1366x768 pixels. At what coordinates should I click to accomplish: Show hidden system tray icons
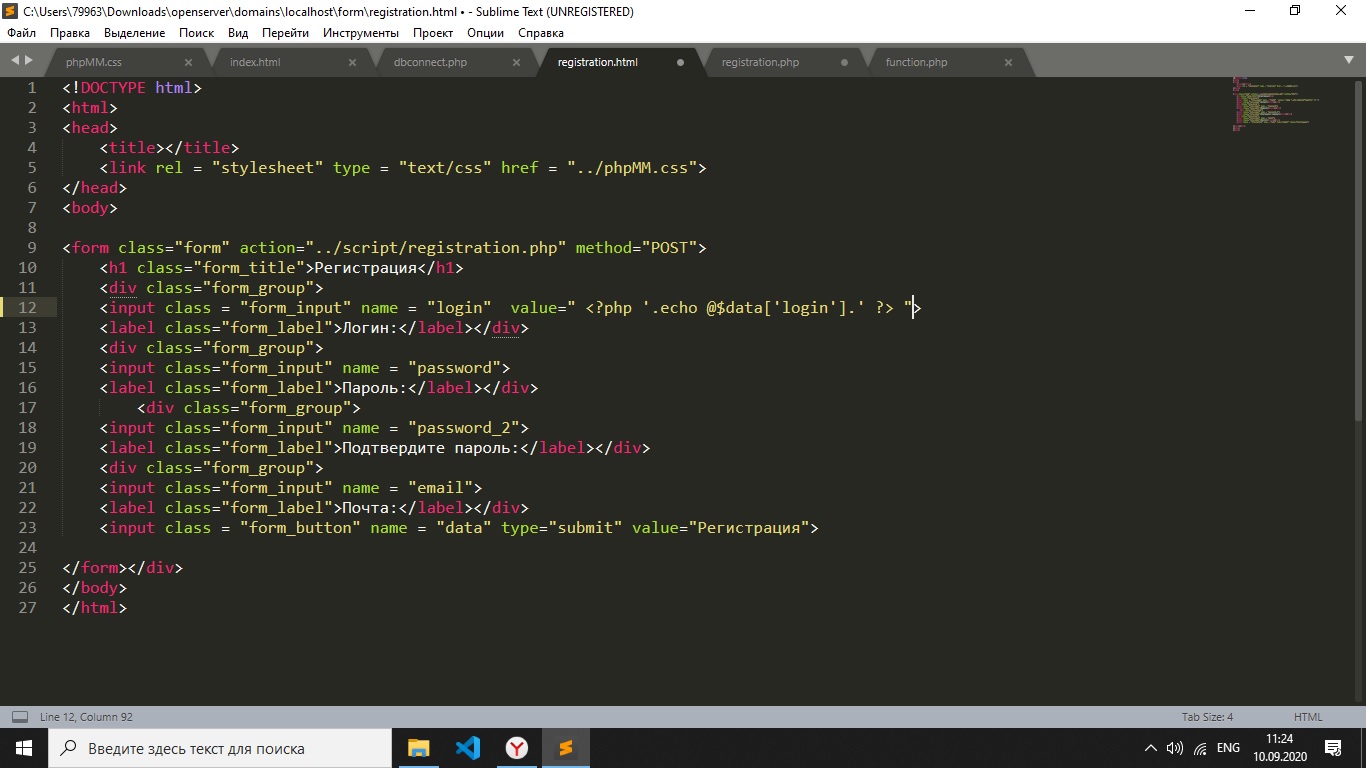(1150, 748)
